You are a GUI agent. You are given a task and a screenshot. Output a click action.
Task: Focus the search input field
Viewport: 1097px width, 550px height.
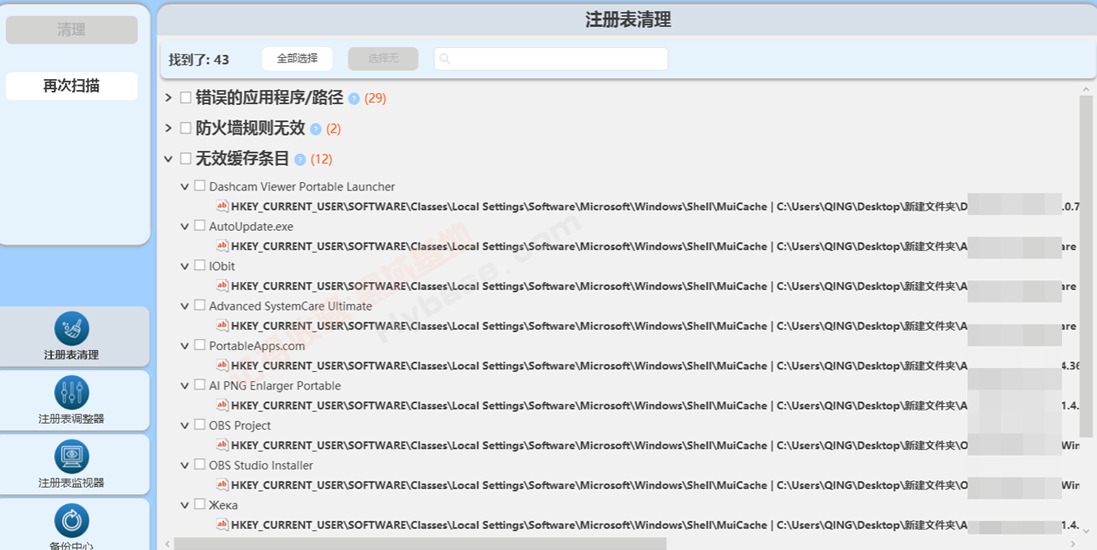[x=551, y=59]
